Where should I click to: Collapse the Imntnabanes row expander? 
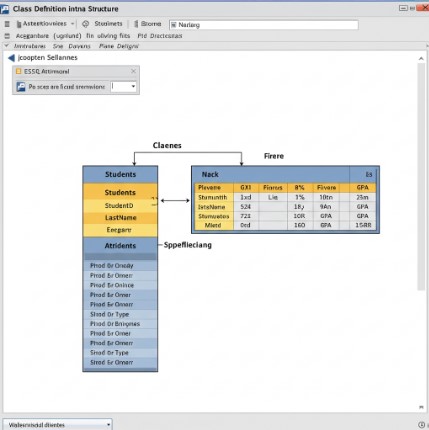pyautogui.click(x=6, y=46)
